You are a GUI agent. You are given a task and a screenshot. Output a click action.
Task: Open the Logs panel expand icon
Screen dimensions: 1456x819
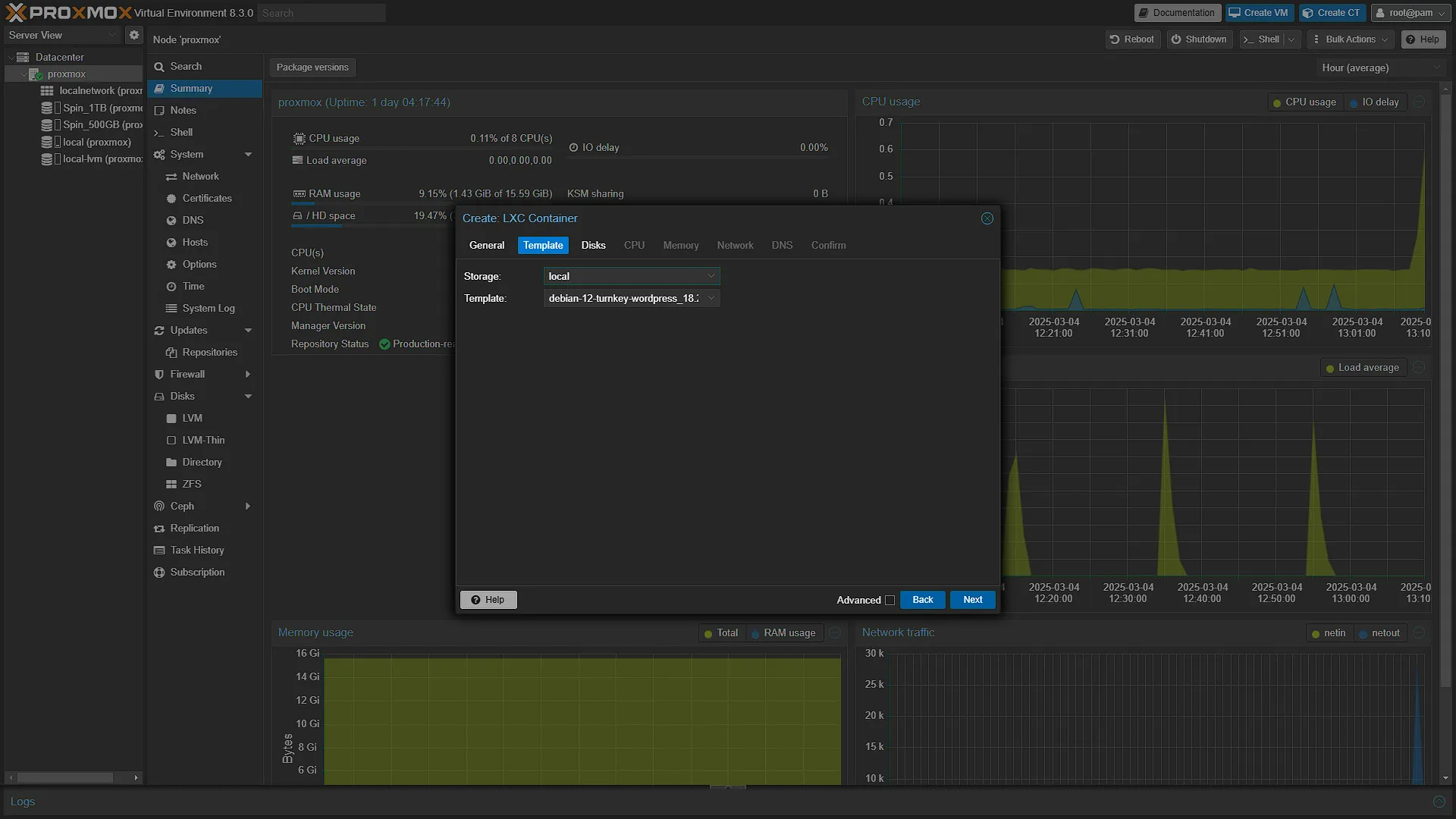point(1439,802)
